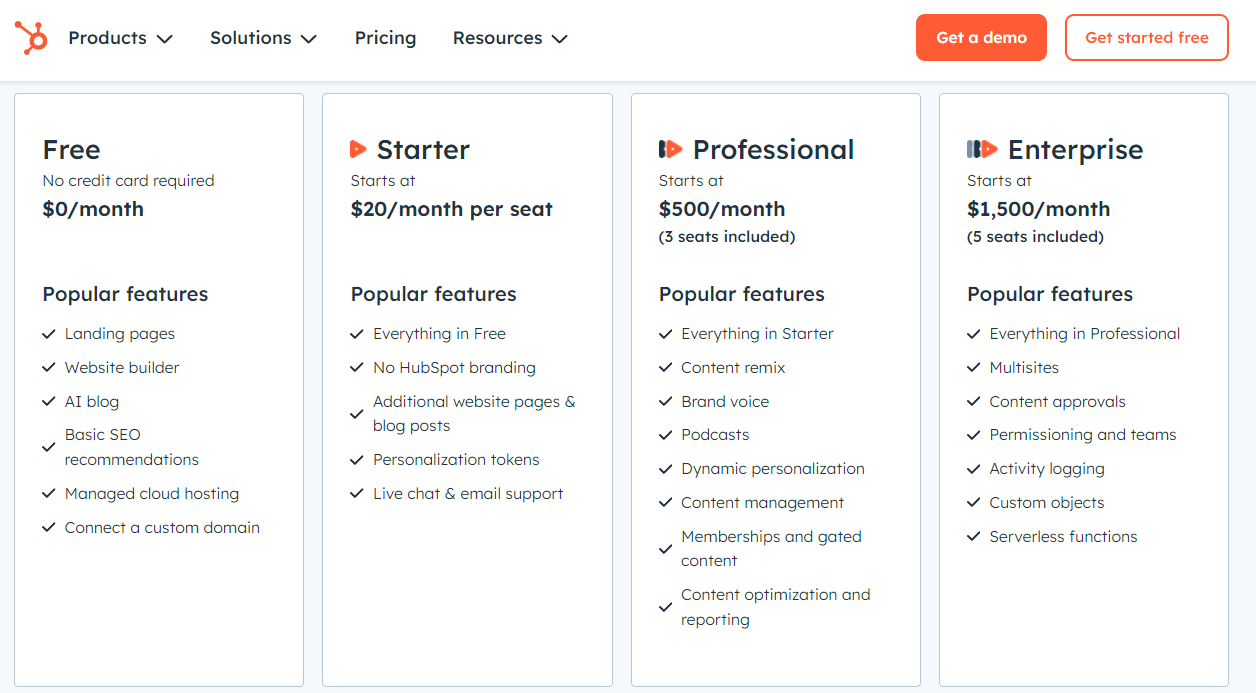Click the Enterprise plan tier icon
Viewport: 1256px width, 693px height.
coord(981,148)
